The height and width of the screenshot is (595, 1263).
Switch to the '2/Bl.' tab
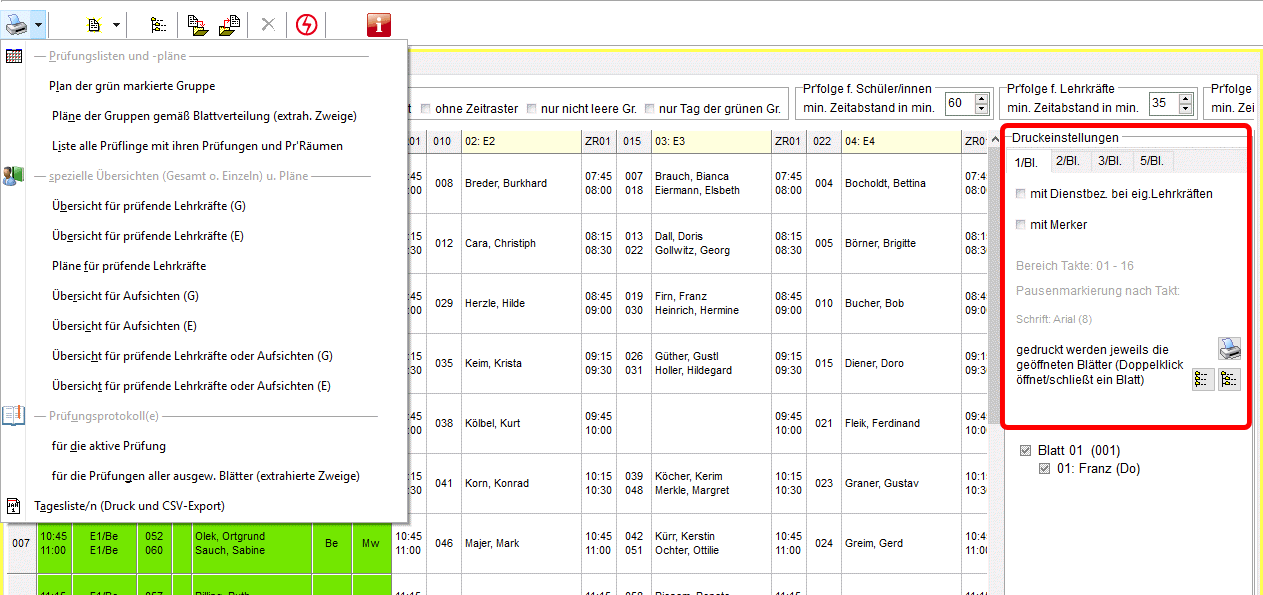[1067, 161]
